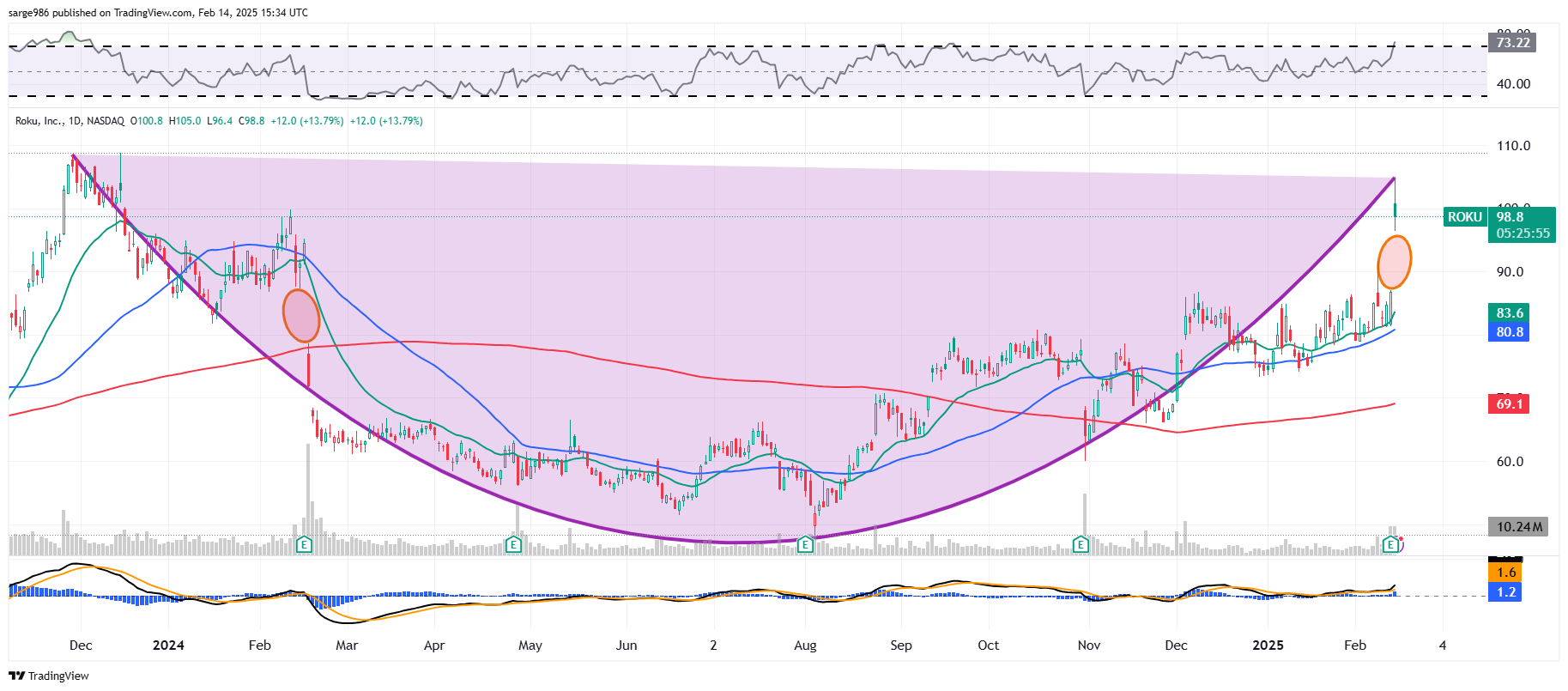This screenshot has width=1568, height=691.
Task: Select the green 83.6 moving average label
Action: click(1510, 313)
